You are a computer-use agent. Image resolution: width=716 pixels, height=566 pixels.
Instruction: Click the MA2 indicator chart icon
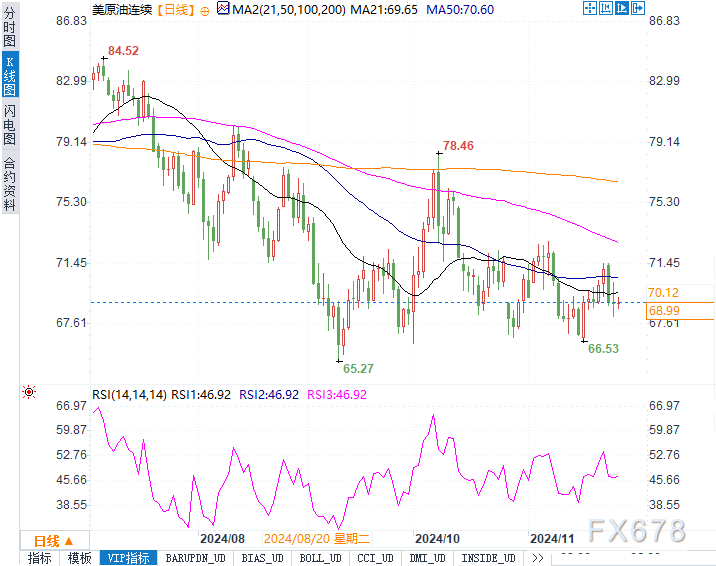pos(223,8)
